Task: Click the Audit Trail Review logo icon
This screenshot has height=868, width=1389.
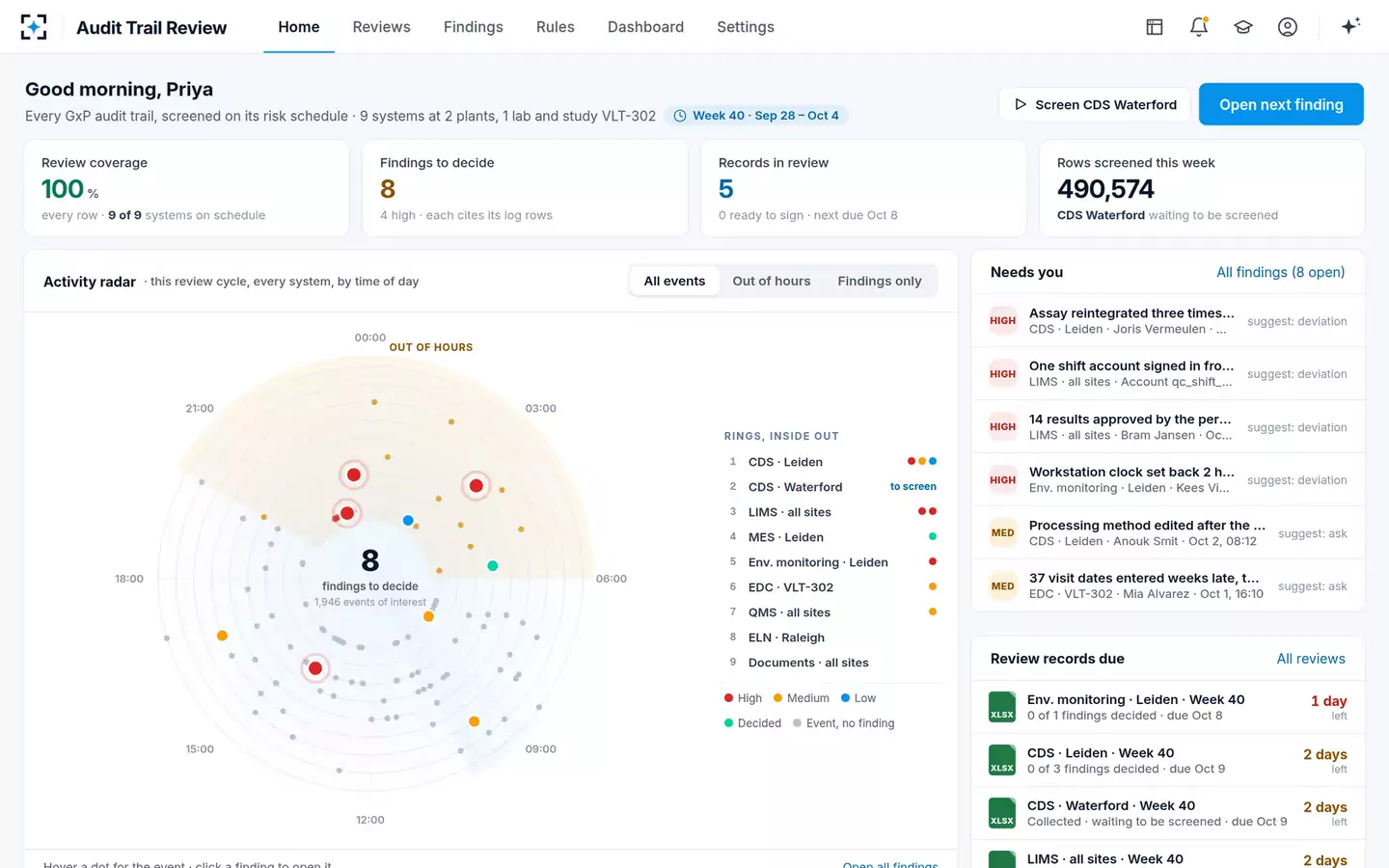Action: (34, 27)
